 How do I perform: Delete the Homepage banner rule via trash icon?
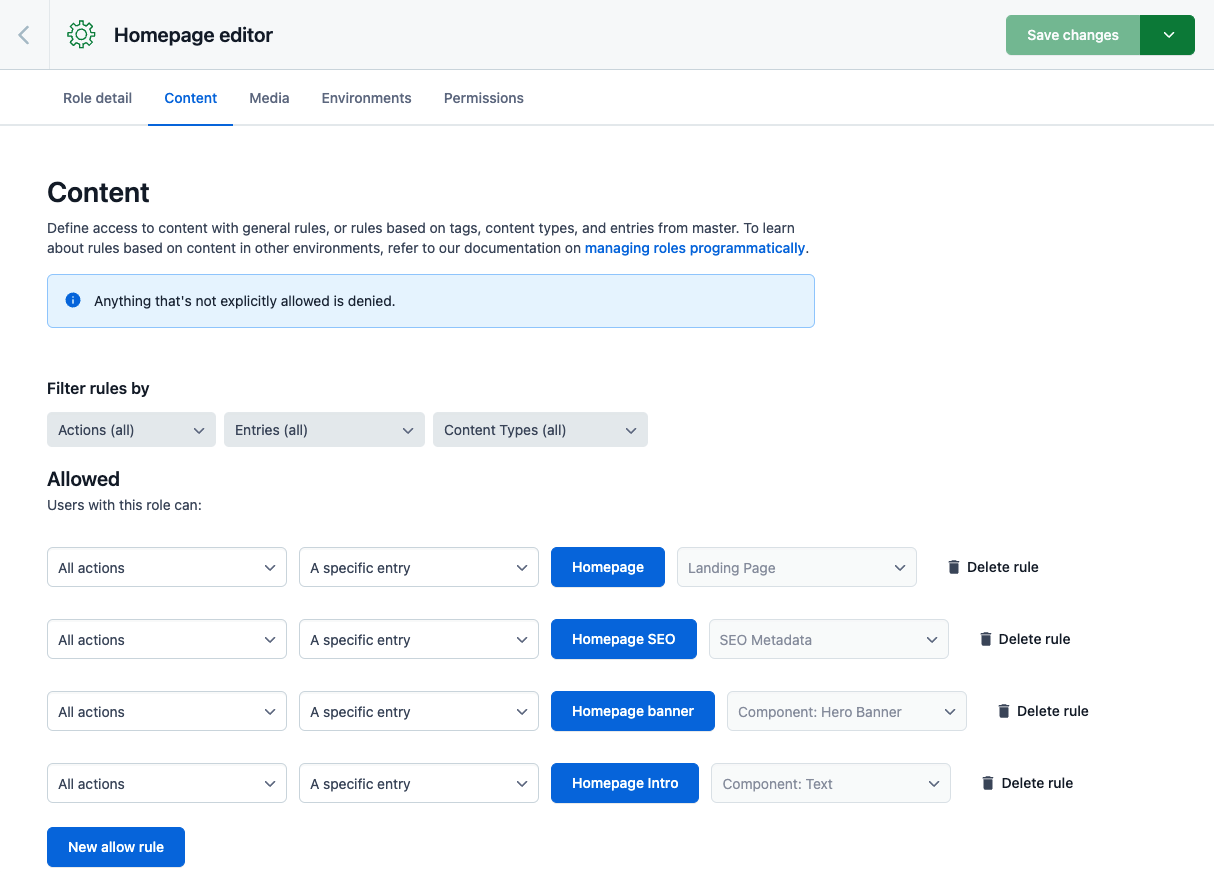pos(1003,710)
